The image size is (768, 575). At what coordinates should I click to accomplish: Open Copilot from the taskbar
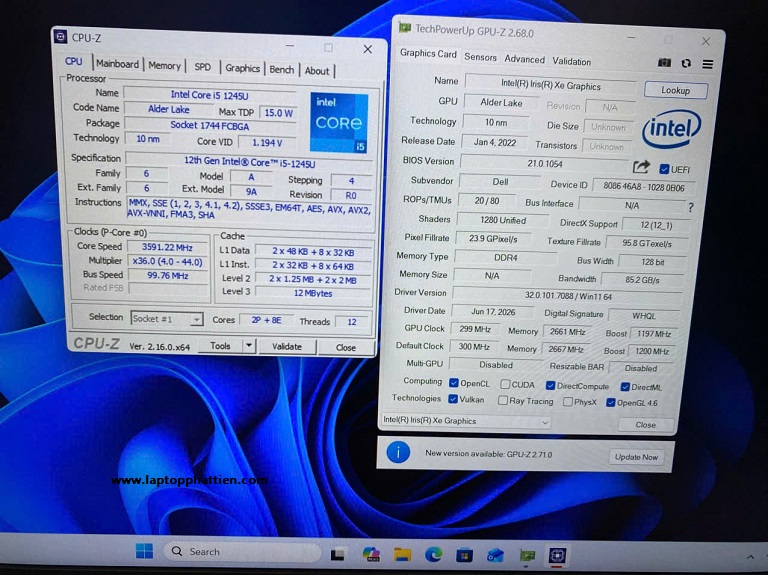pyautogui.click(x=371, y=554)
